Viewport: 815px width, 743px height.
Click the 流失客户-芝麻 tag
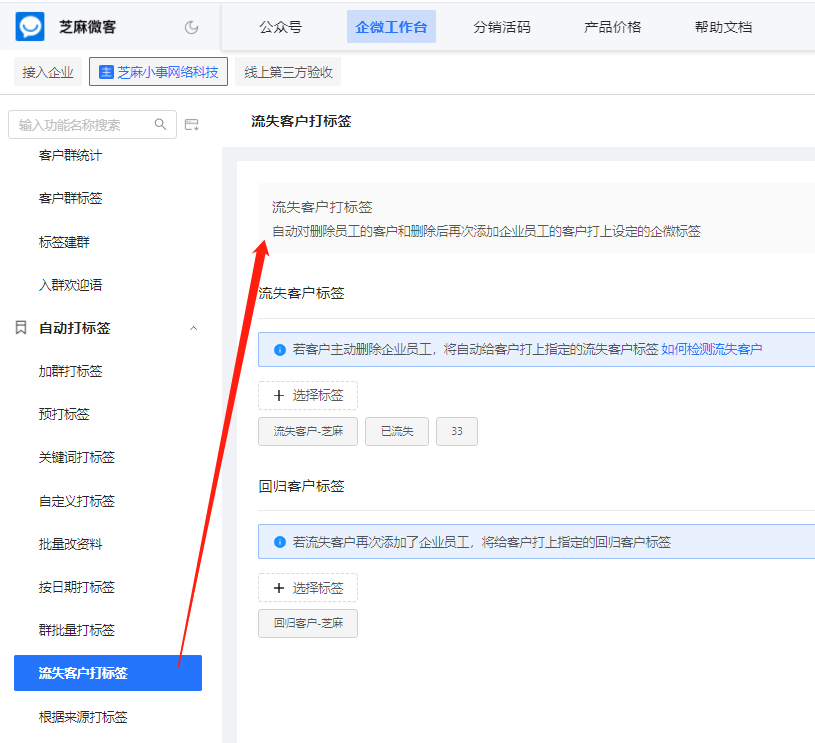(308, 432)
